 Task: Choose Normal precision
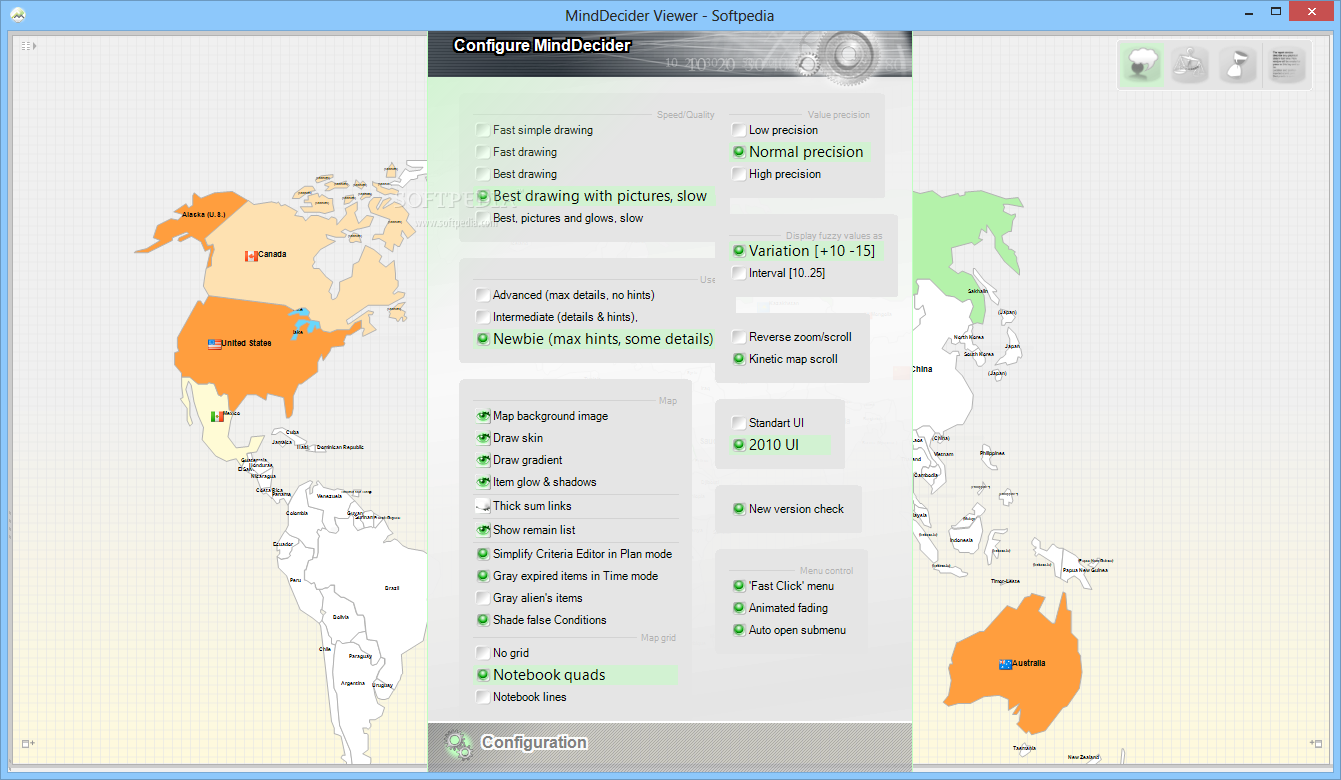(x=797, y=152)
